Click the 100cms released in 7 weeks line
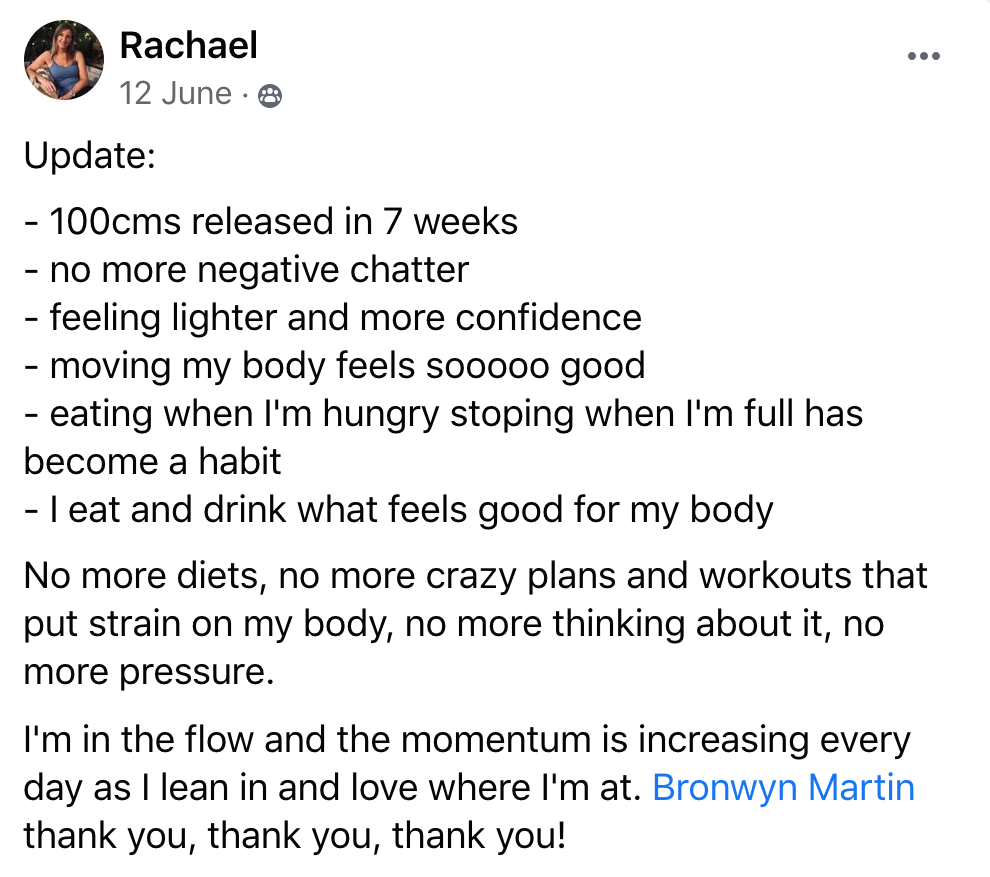990x877 pixels. pyautogui.click(x=271, y=222)
